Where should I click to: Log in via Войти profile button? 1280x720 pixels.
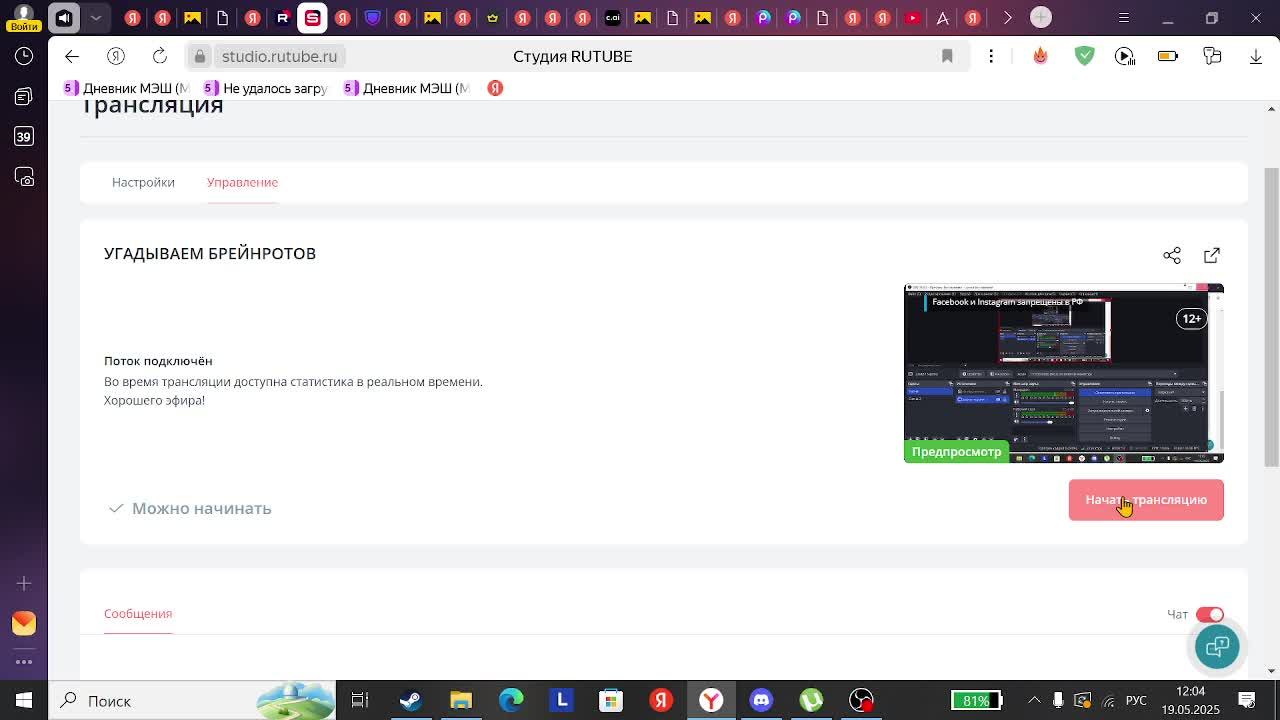[24, 18]
